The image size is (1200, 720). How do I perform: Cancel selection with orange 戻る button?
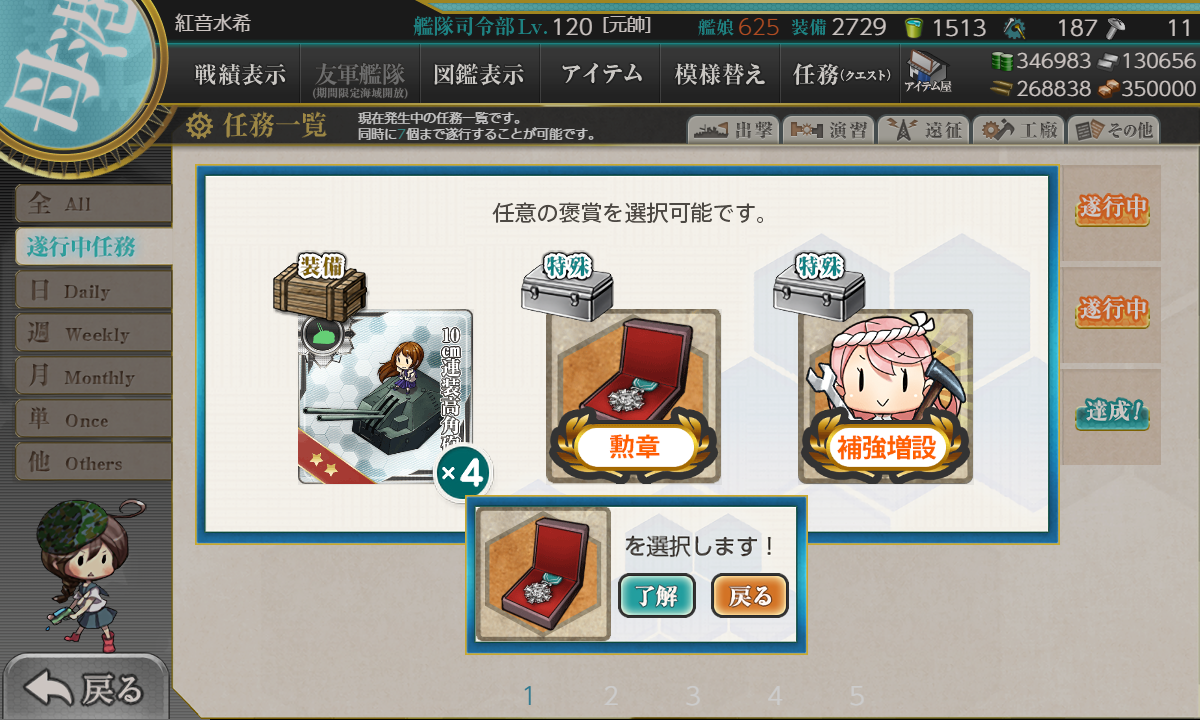click(750, 596)
